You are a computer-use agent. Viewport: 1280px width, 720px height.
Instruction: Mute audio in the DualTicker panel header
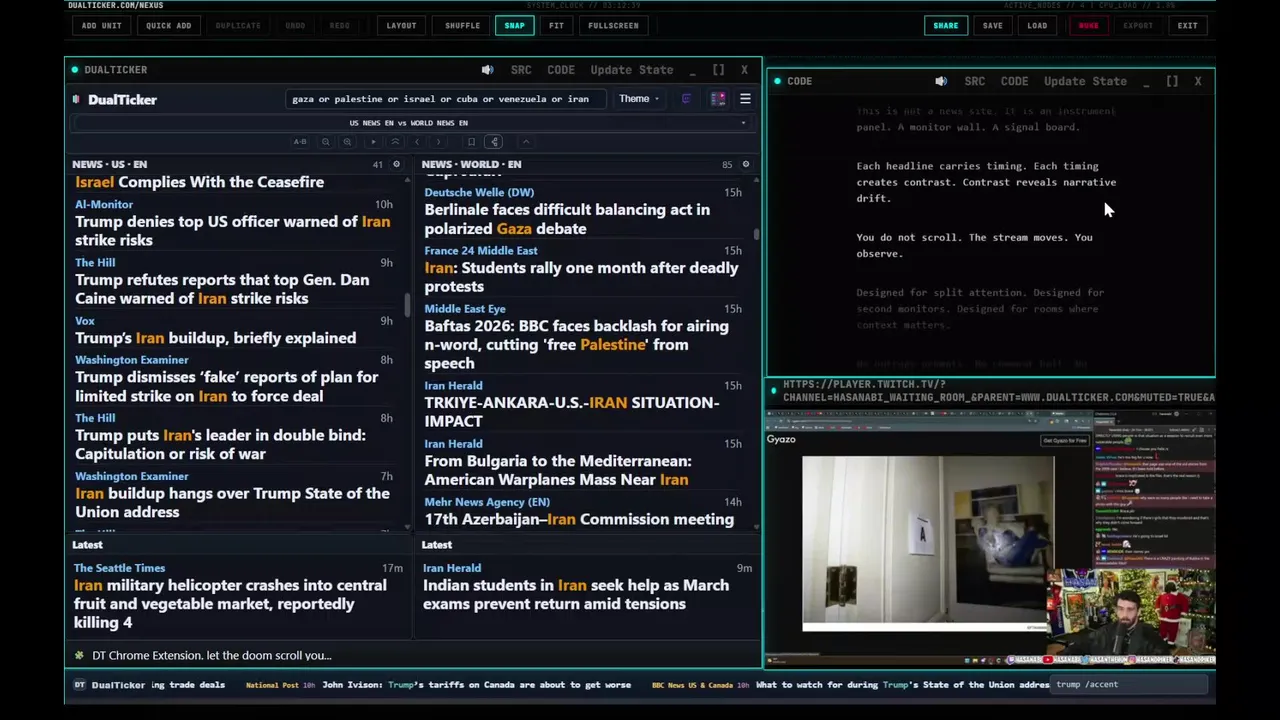coord(487,70)
